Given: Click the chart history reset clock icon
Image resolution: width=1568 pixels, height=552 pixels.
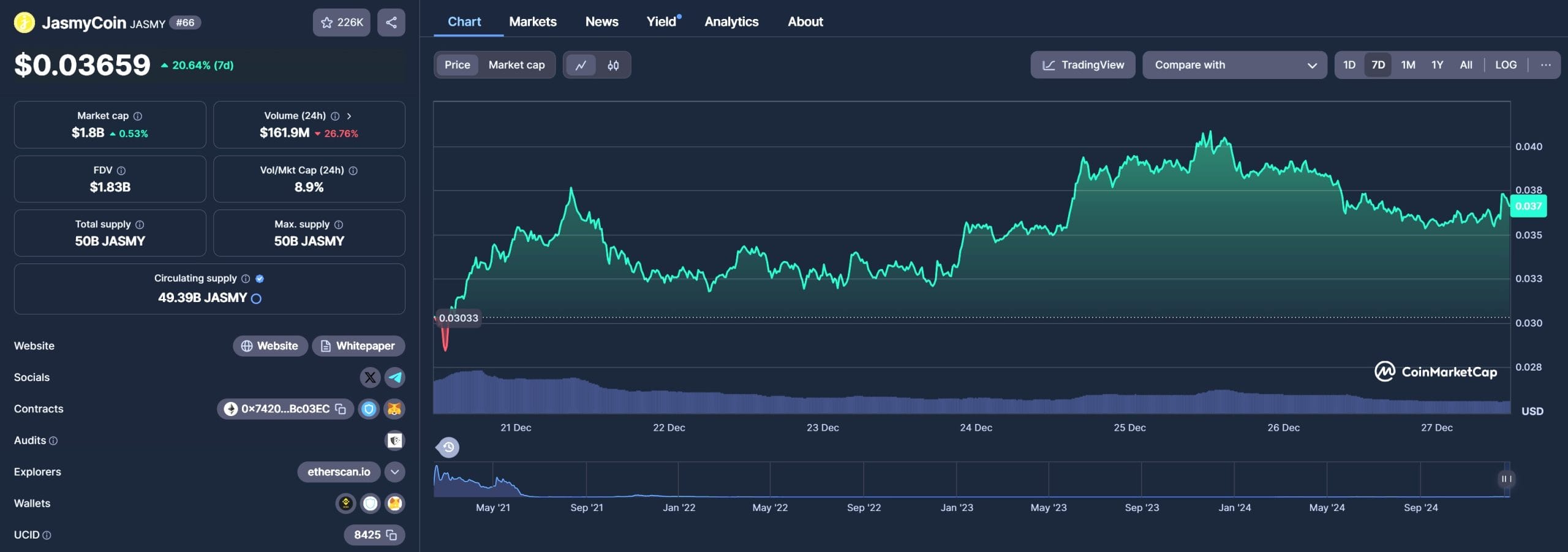Looking at the screenshot, I should [448, 447].
